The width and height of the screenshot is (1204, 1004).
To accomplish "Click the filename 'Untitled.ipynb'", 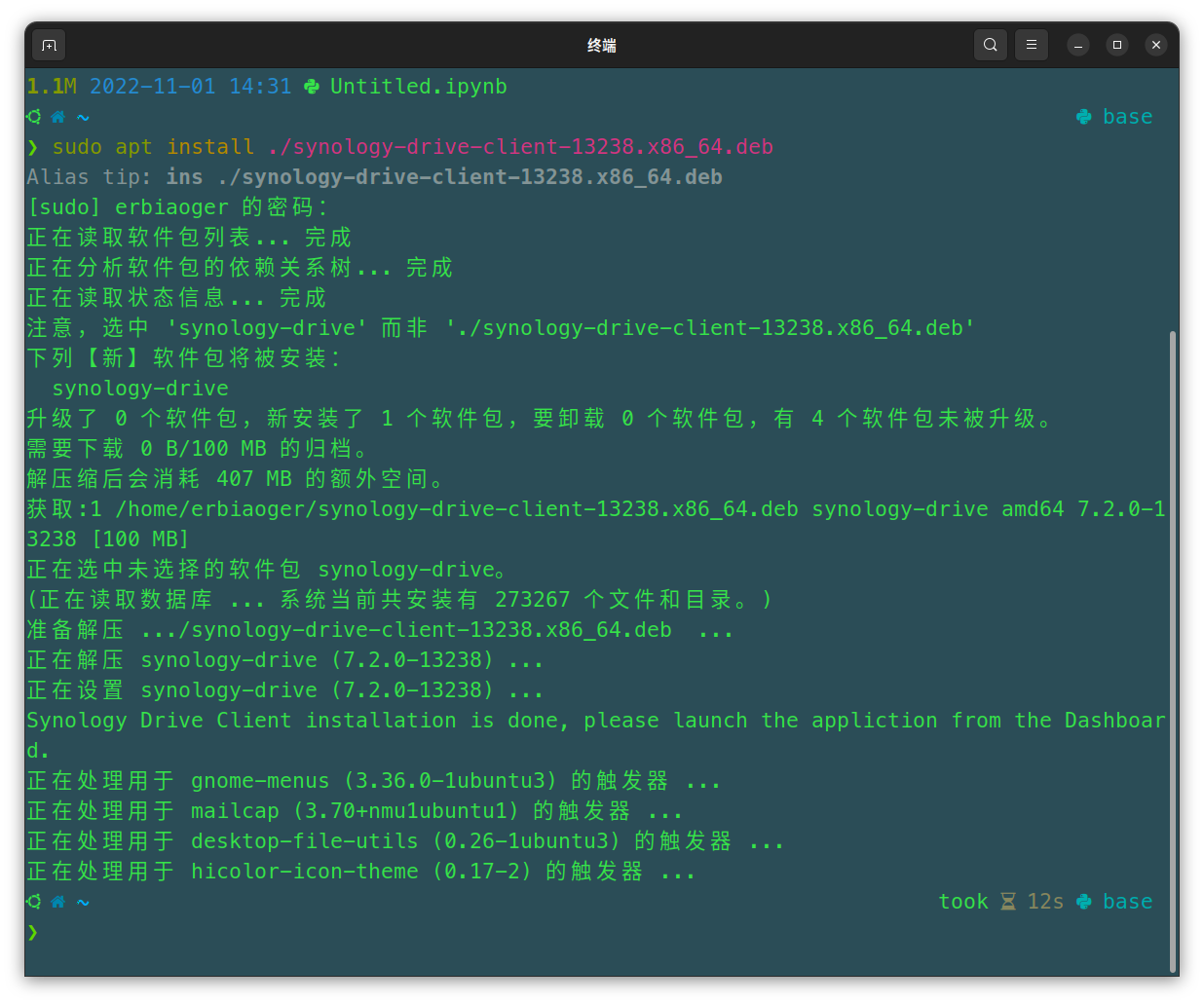I will (x=419, y=87).
